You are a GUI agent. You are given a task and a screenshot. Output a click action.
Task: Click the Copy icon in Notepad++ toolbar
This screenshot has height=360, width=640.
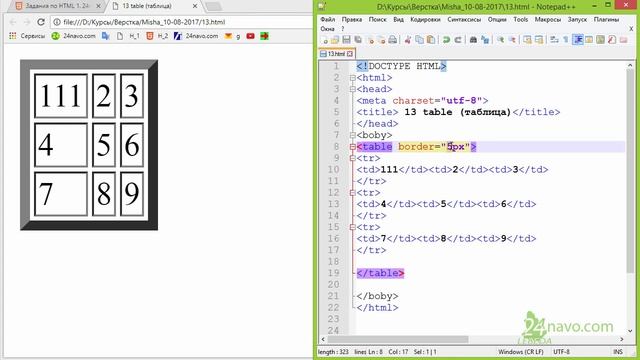tap(419, 40)
